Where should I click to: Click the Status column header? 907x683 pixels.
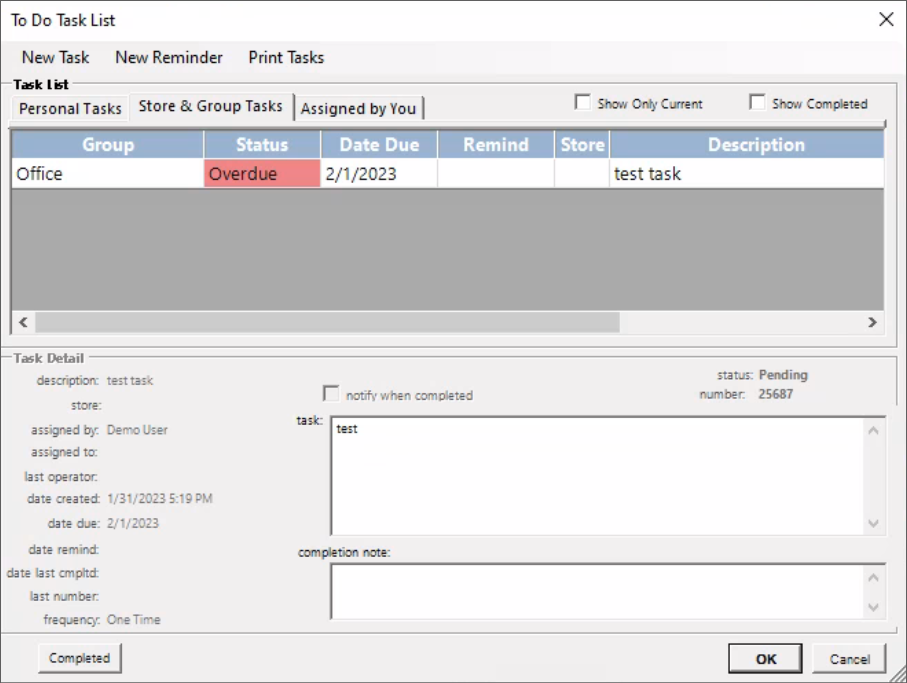pyautogui.click(x=262, y=145)
